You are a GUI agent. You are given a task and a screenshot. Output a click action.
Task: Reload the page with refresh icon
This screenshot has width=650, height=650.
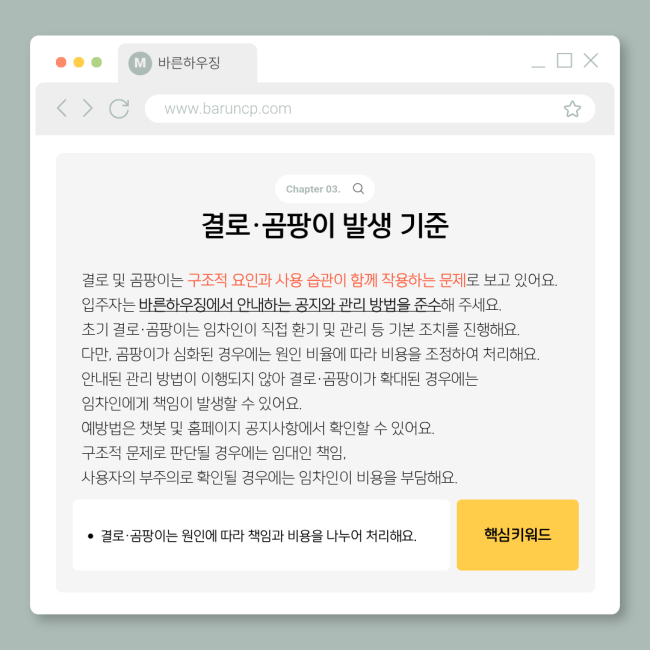click(119, 109)
